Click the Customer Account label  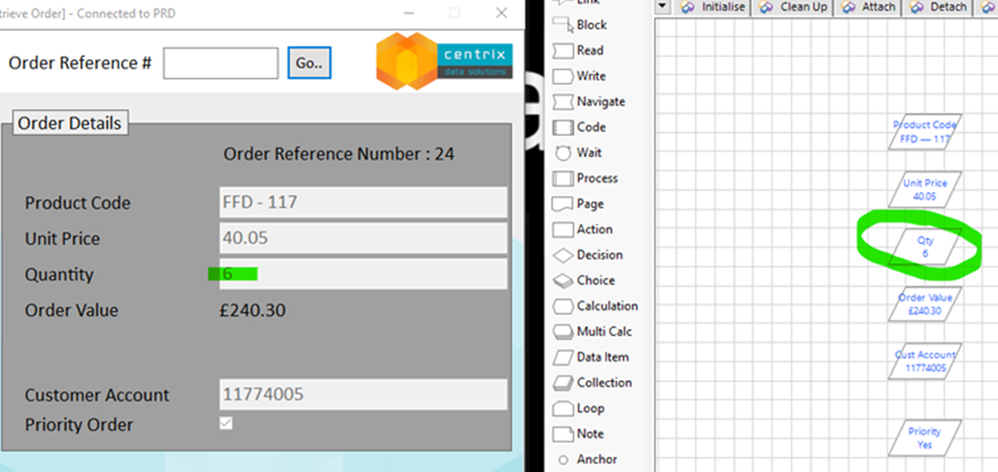(97, 395)
